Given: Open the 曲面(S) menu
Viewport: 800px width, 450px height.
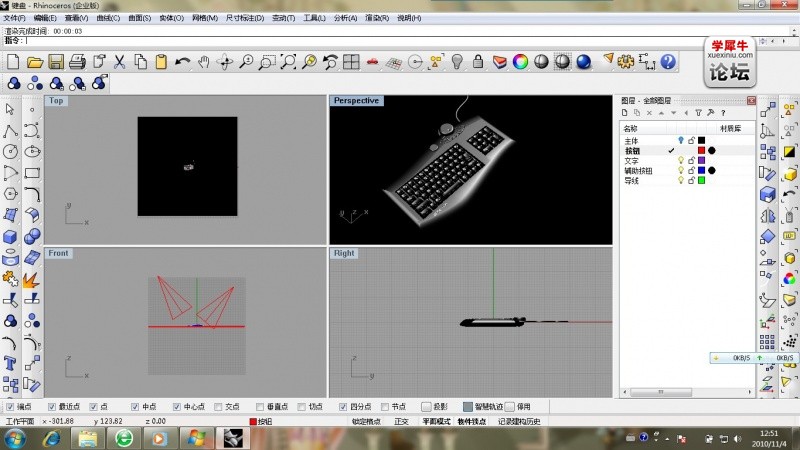Looking at the screenshot, I should (x=139, y=18).
